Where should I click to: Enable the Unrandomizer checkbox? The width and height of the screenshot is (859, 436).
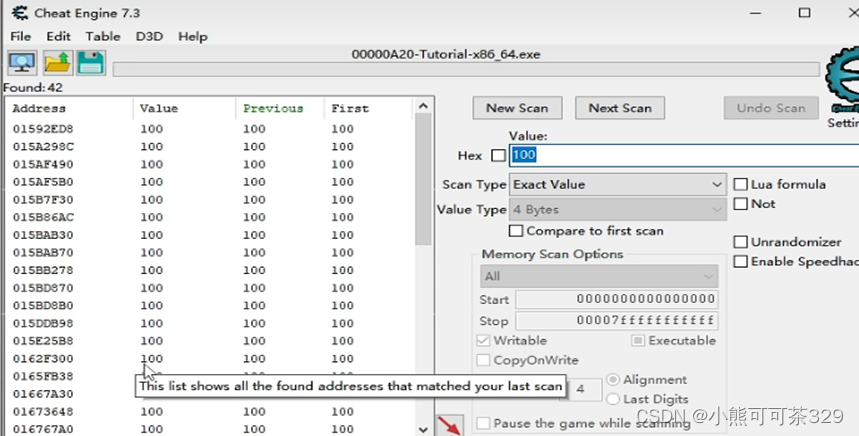(741, 242)
